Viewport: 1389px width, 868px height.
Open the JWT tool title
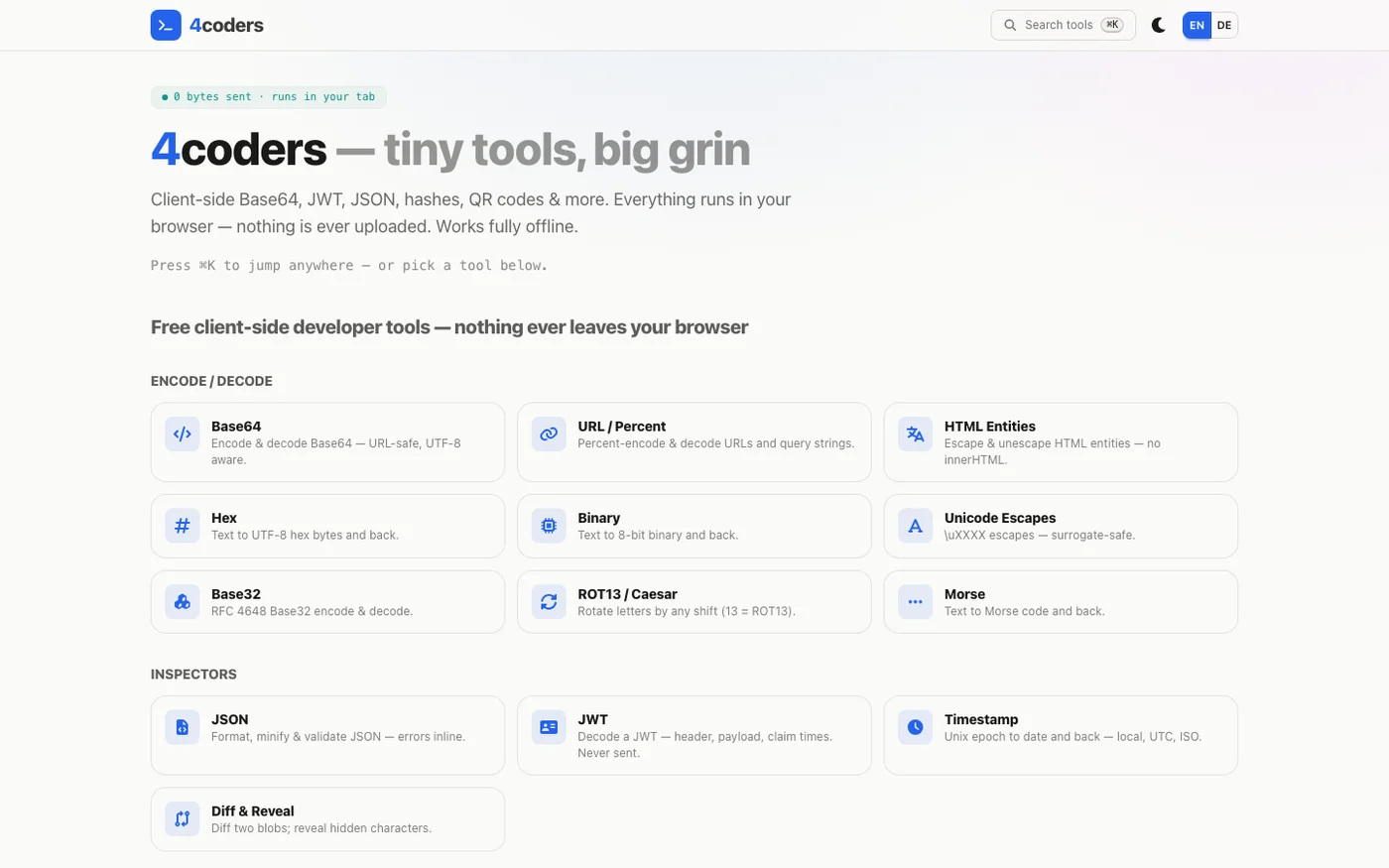pyautogui.click(x=593, y=719)
